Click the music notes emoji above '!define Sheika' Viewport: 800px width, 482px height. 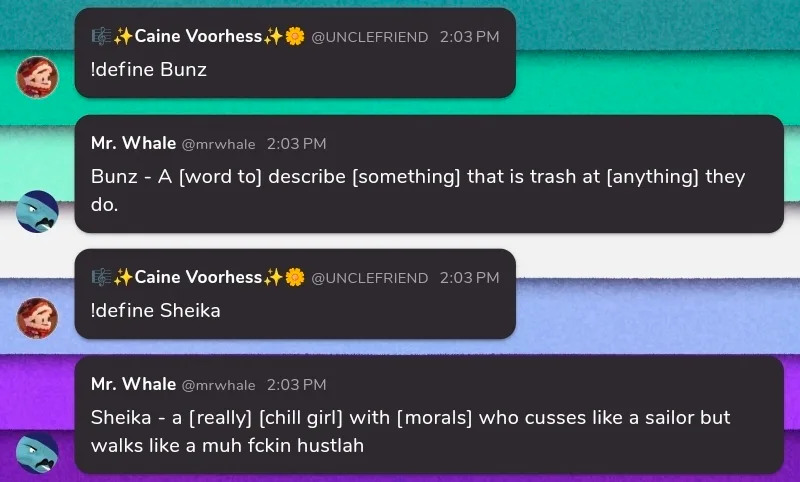(100, 277)
